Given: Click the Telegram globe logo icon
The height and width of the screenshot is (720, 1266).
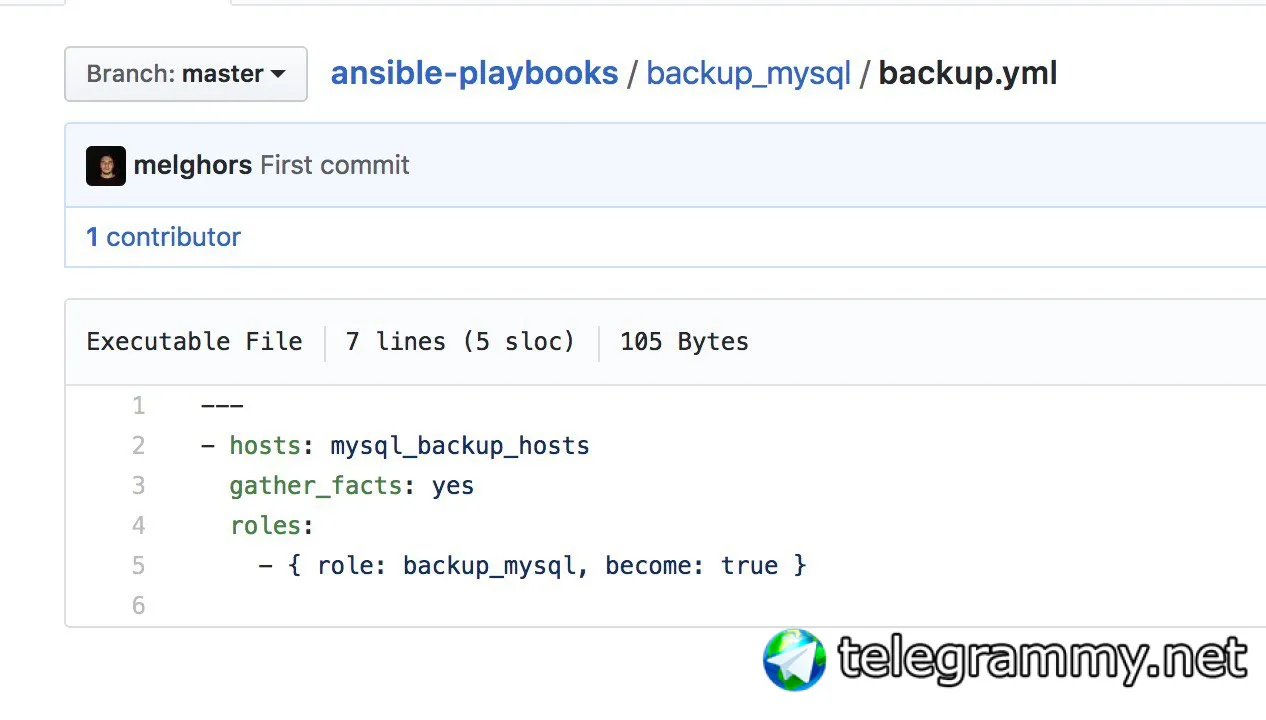Looking at the screenshot, I should [x=794, y=659].
